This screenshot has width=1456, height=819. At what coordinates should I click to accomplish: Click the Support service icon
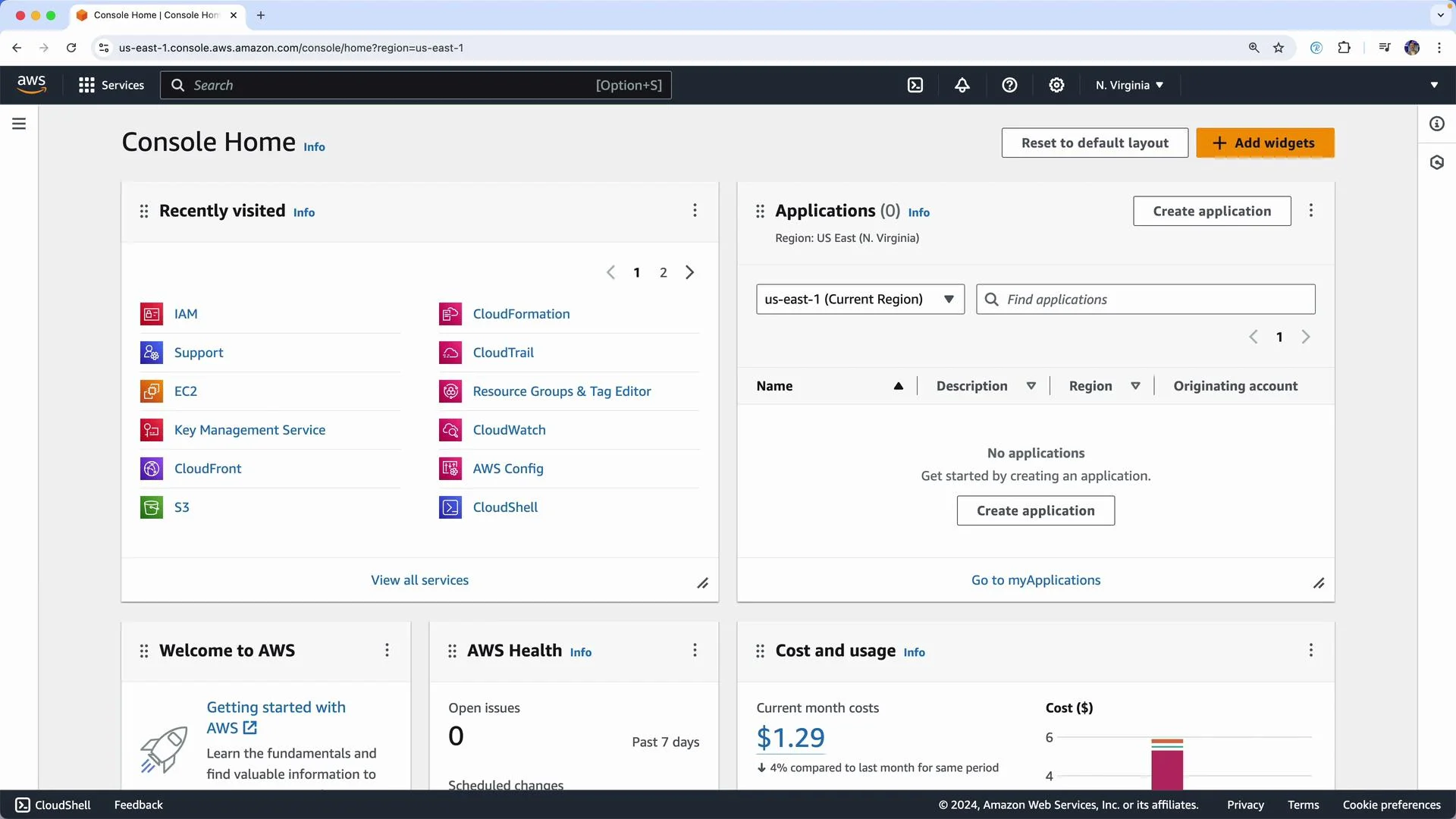(x=152, y=353)
